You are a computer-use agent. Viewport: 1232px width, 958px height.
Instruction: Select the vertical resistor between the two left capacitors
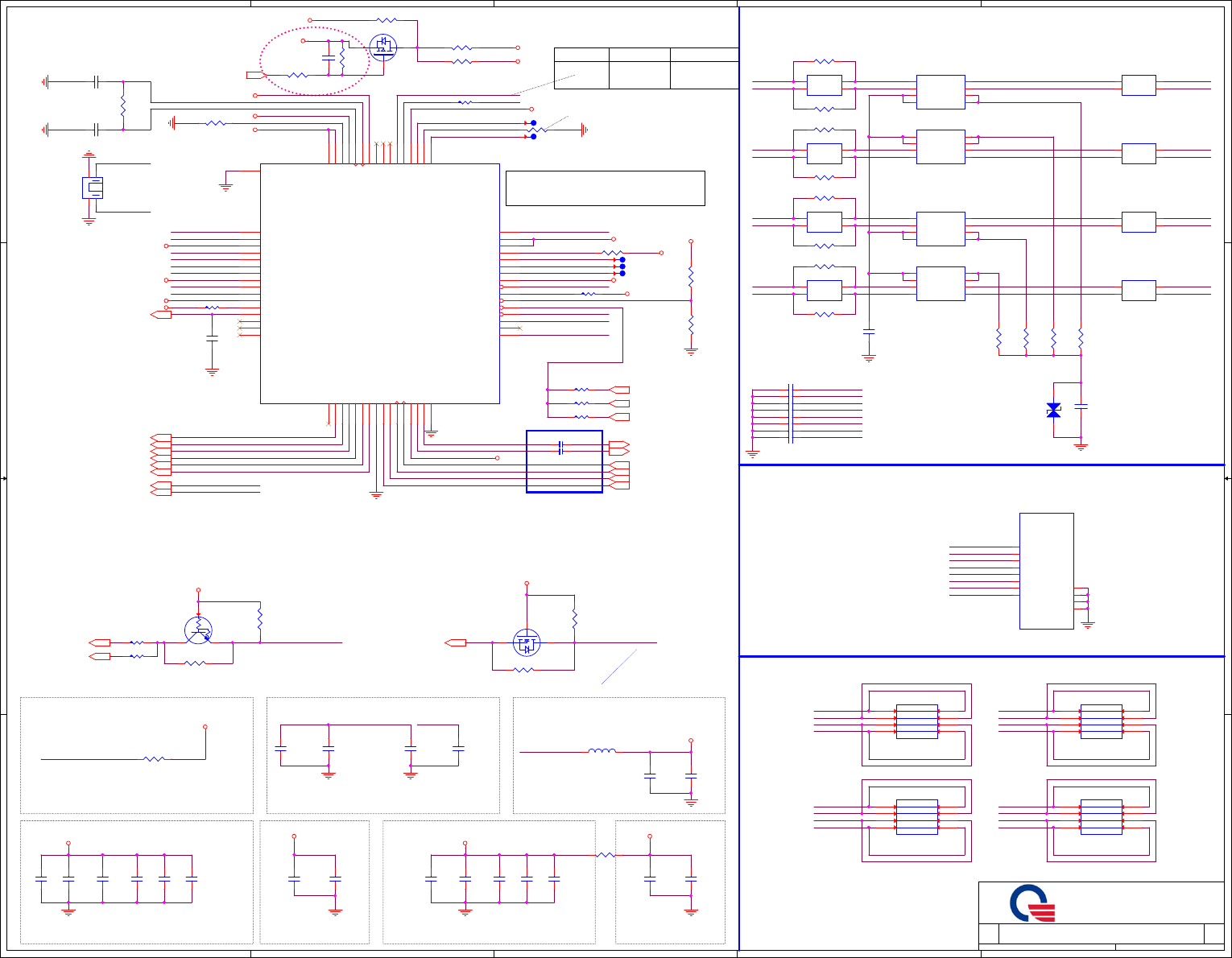point(123,105)
